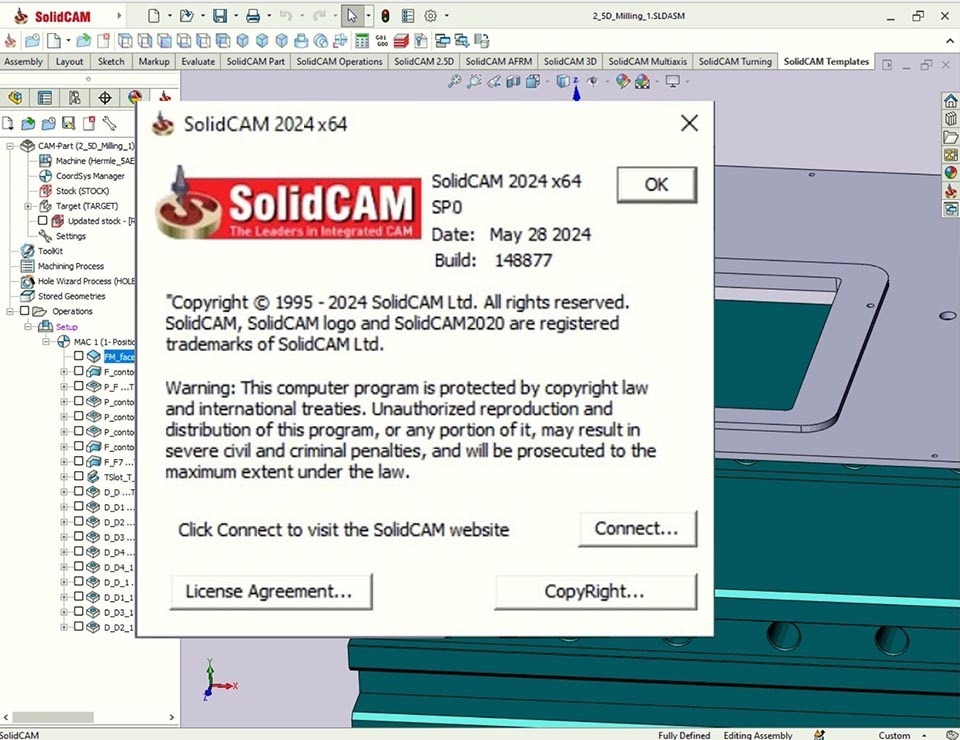Expand the D_D3_1 operation node
The height and width of the screenshot is (740, 960).
tap(64, 612)
